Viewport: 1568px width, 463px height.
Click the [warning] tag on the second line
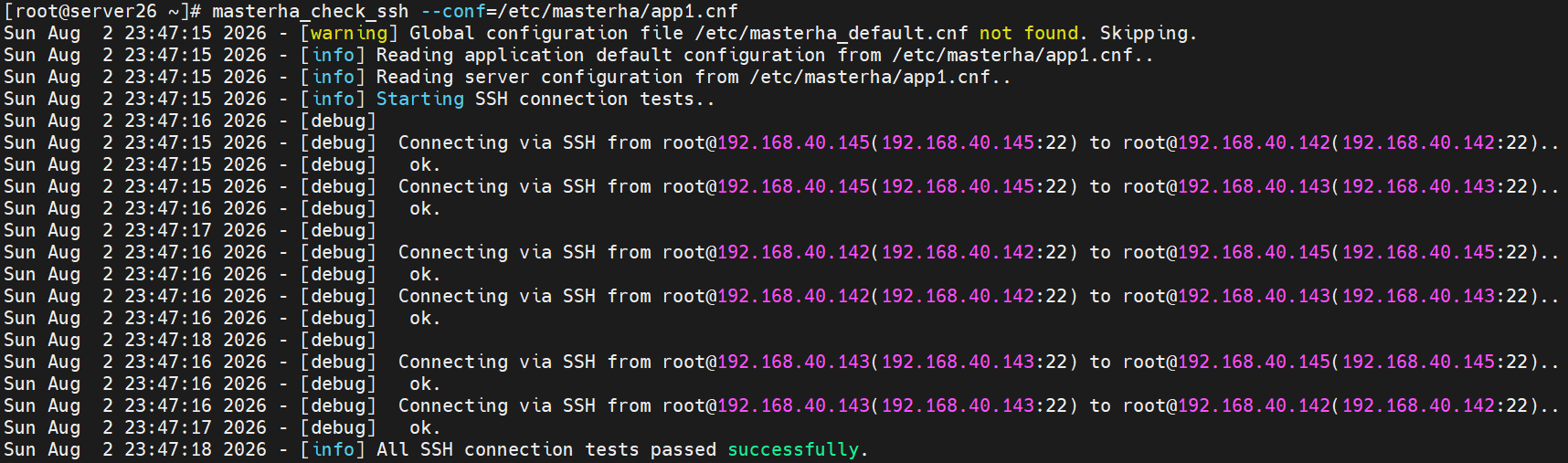click(x=349, y=33)
